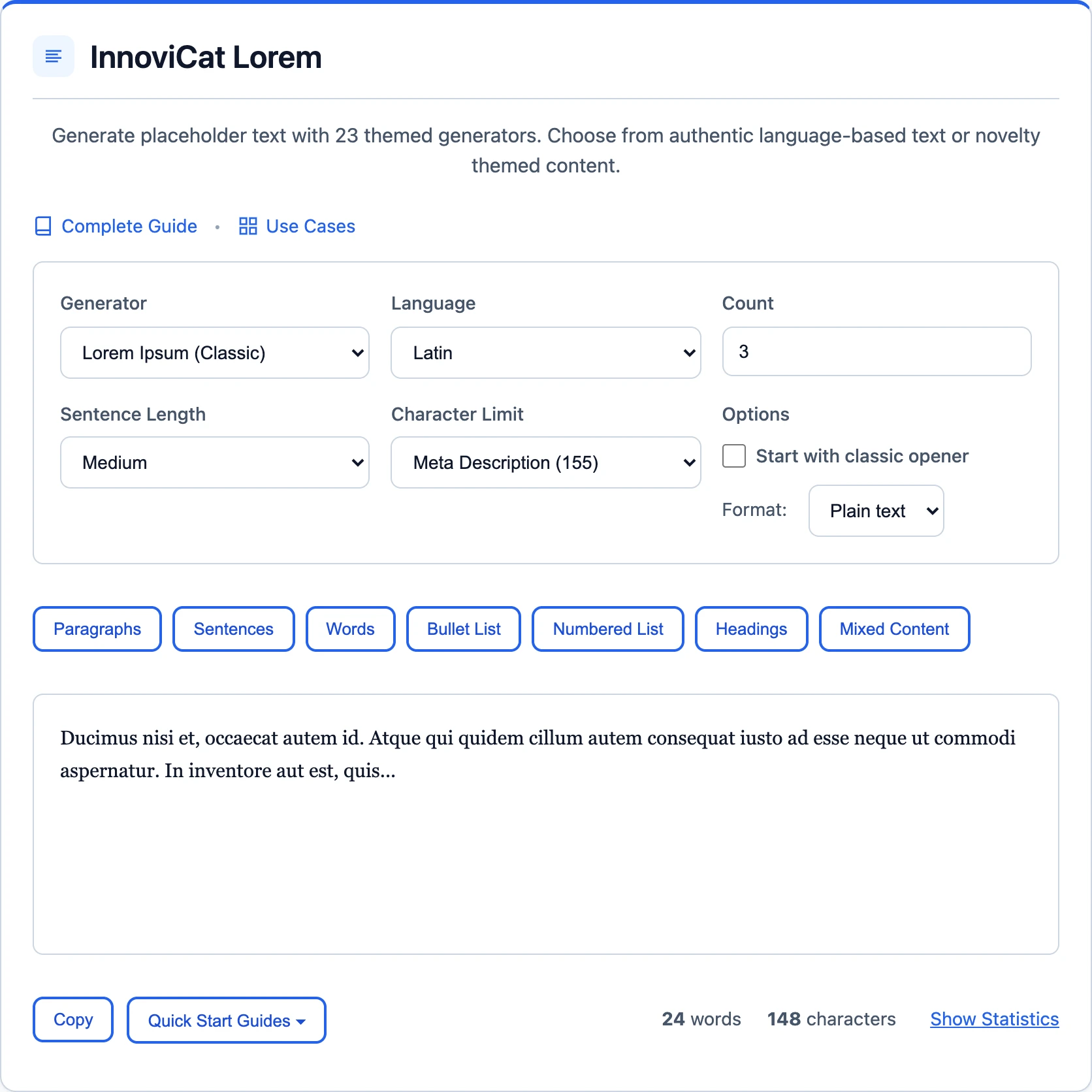
Task: Expand the Quick Start Guides menu
Action: [x=227, y=1020]
